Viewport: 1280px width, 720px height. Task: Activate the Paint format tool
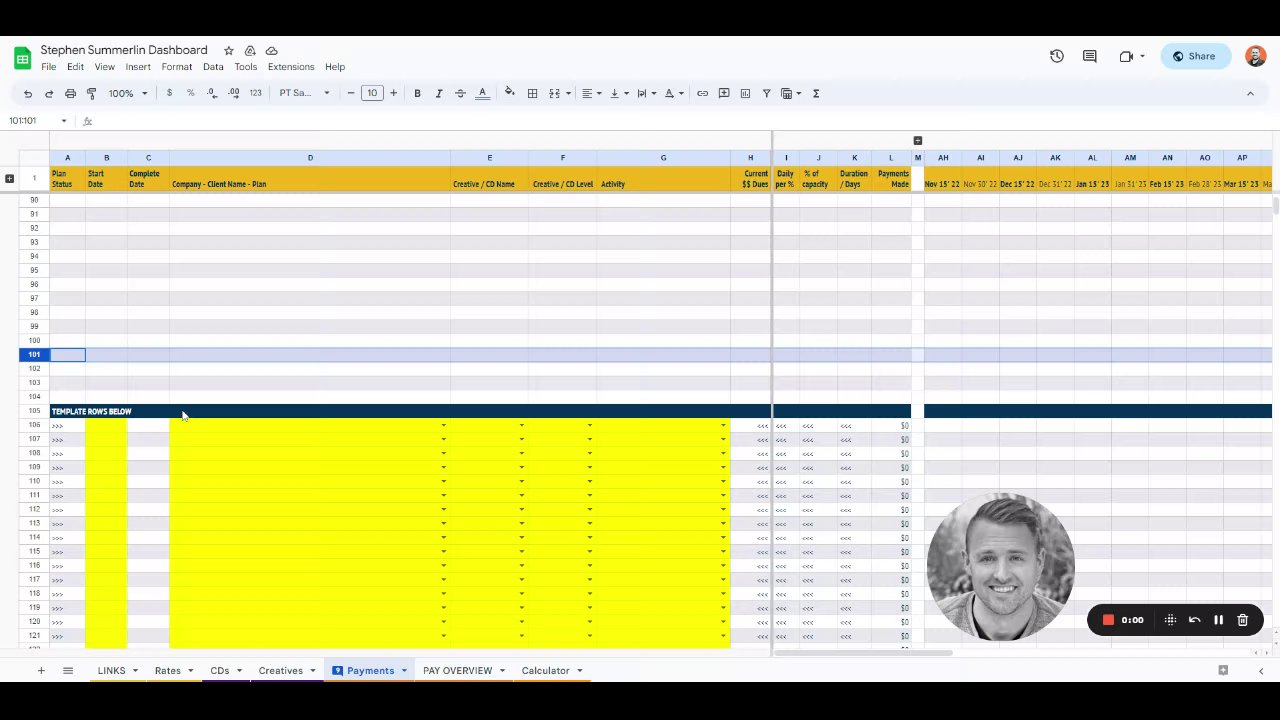(91, 93)
